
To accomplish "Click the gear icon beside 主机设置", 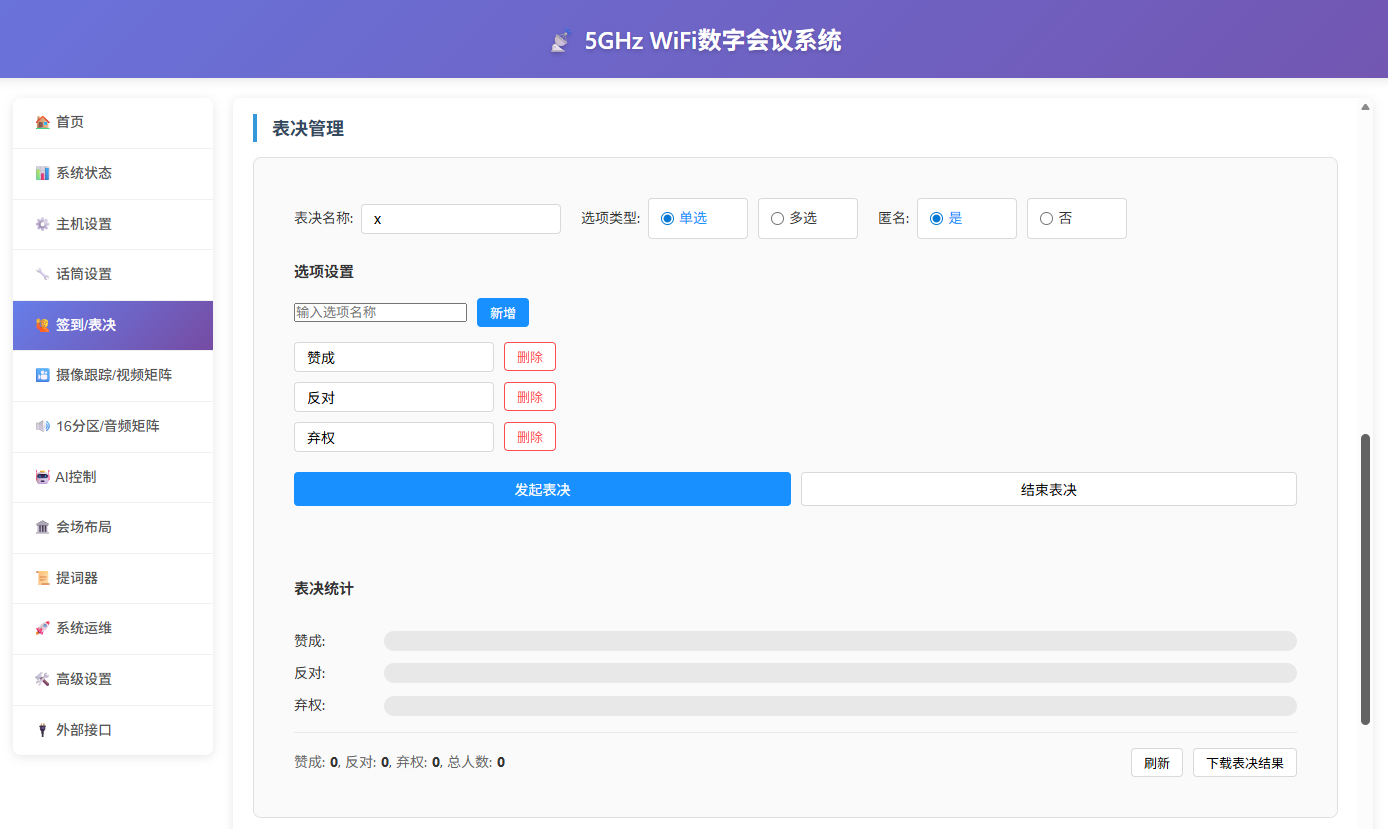I will (x=42, y=224).
